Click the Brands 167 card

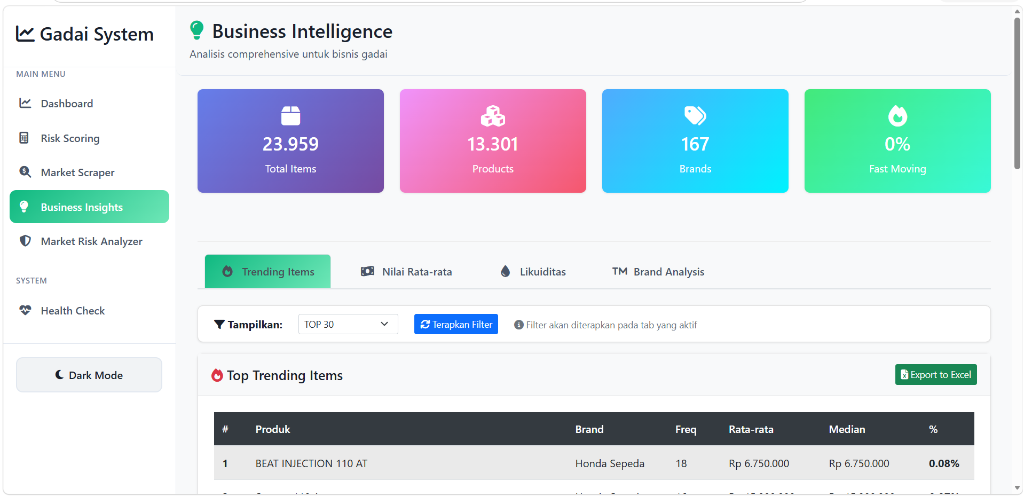coord(695,141)
